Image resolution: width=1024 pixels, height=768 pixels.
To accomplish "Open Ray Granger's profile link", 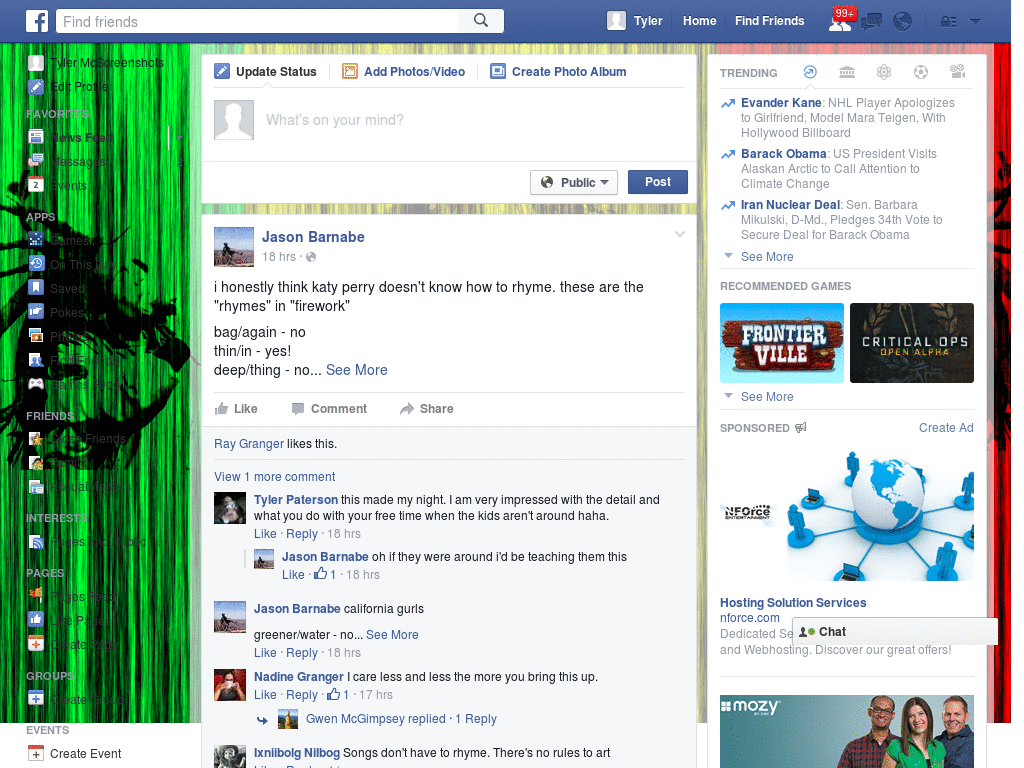I will [x=249, y=444].
